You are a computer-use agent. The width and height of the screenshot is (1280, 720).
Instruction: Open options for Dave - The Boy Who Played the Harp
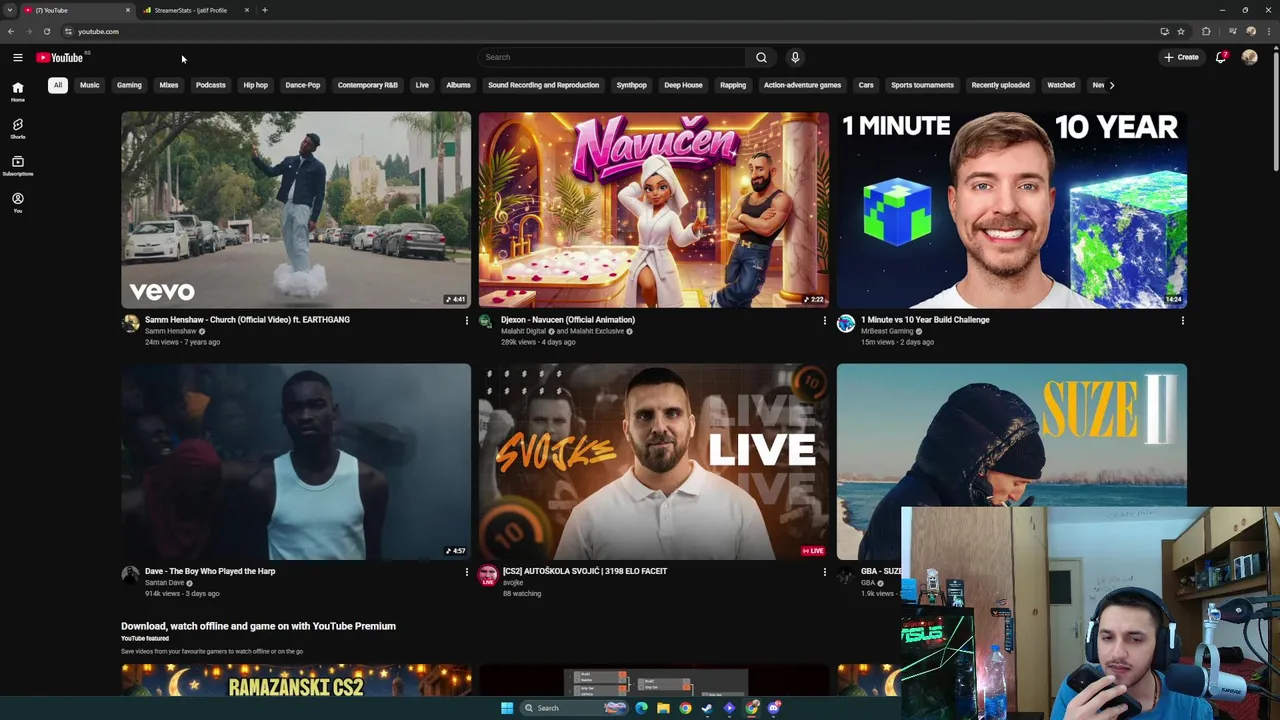[x=466, y=572]
